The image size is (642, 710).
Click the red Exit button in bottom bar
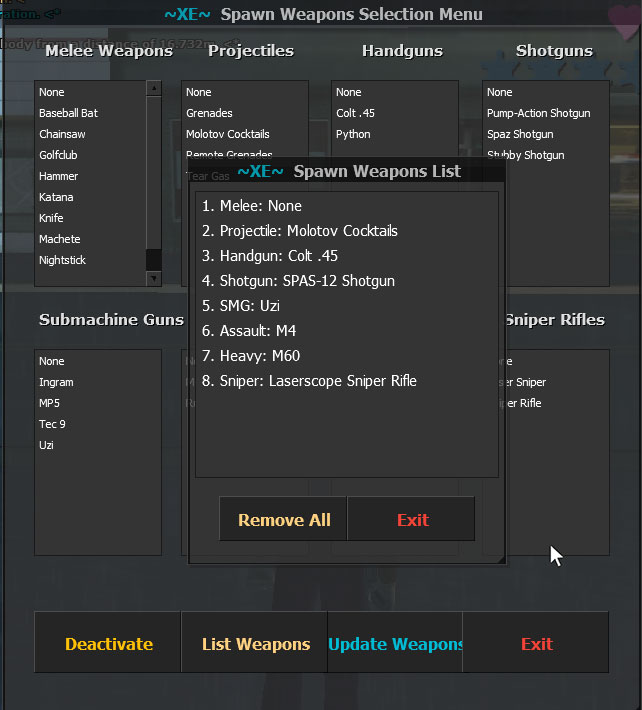tap(536, 643)
